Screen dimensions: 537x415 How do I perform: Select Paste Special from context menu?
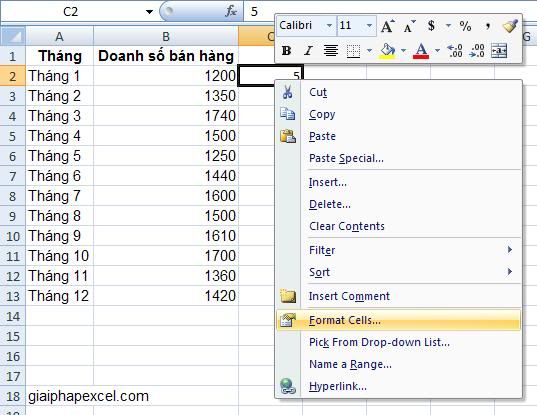click(346, 158)
